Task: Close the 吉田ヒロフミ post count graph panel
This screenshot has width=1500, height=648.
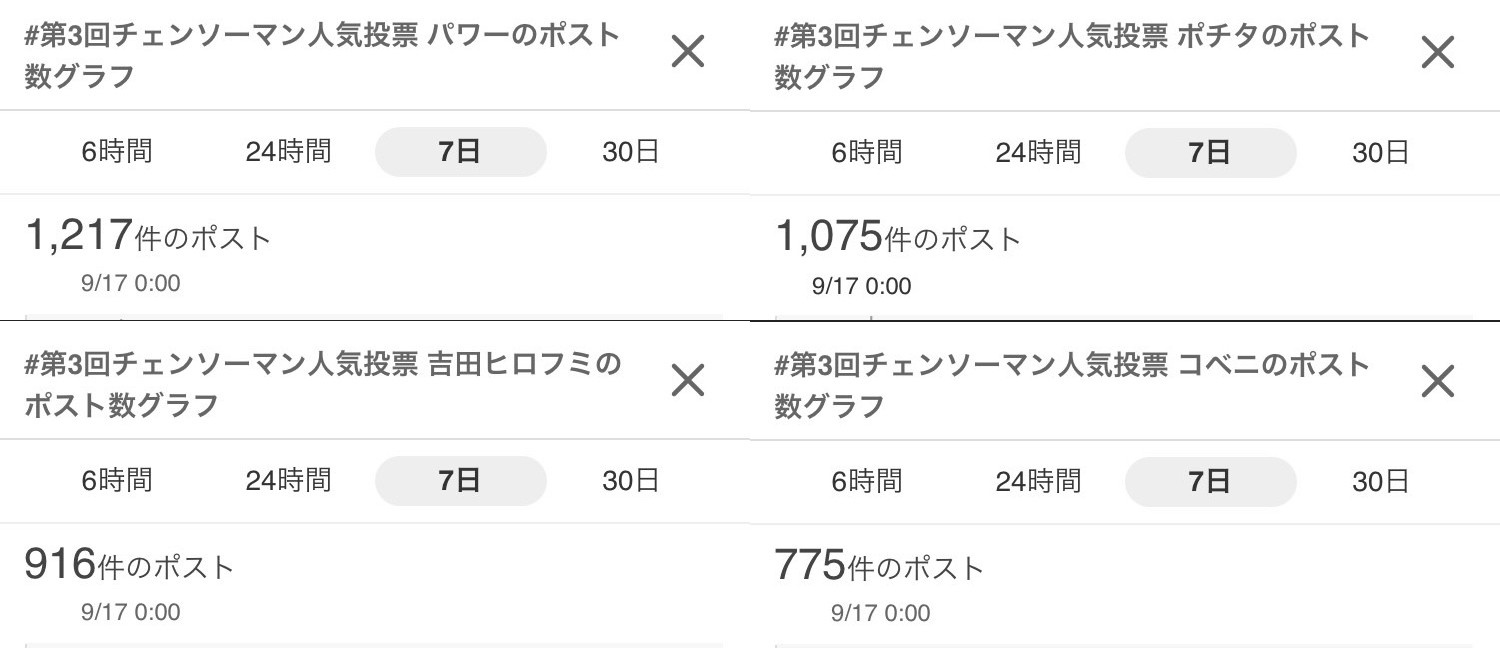Action: 688,380
